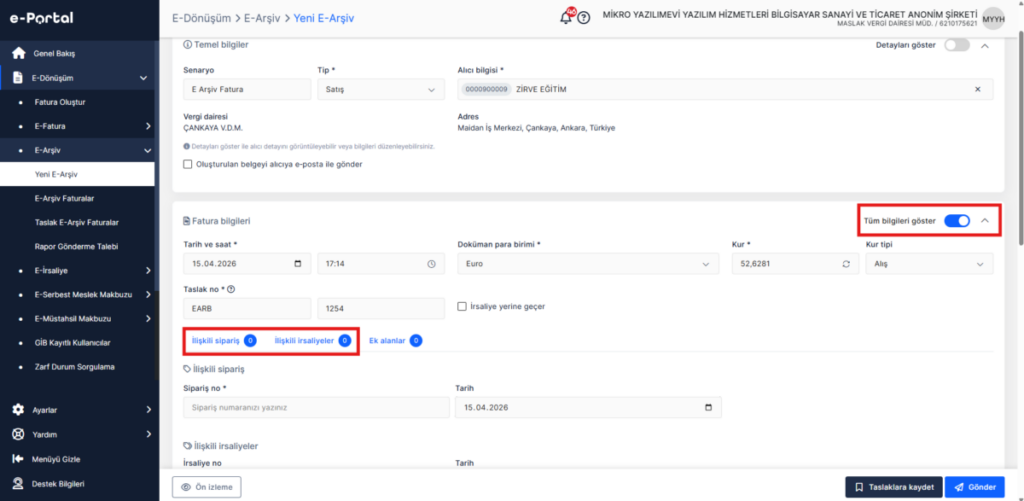Click the MYYH user avatar
Screen dimensions: 1024x501
click(994, 18)
